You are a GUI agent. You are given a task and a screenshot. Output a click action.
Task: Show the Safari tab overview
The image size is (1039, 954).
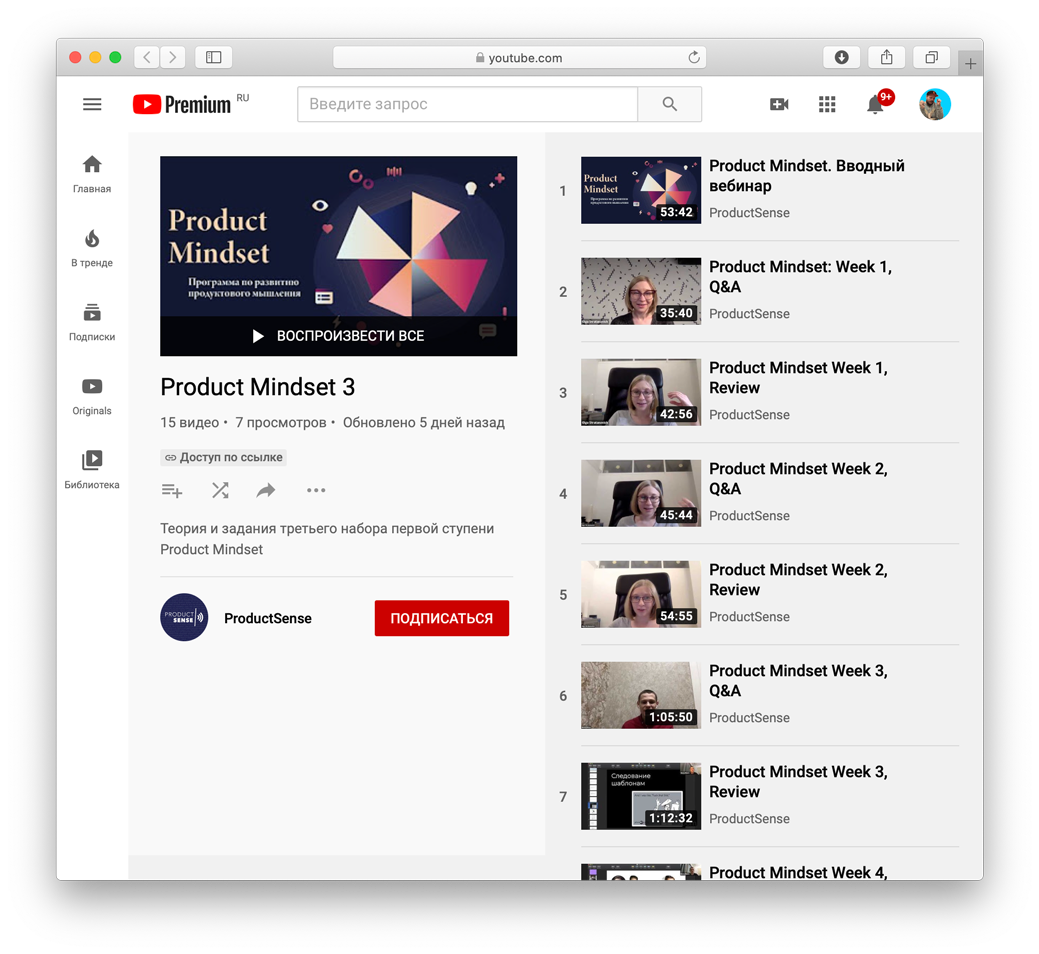932,57
